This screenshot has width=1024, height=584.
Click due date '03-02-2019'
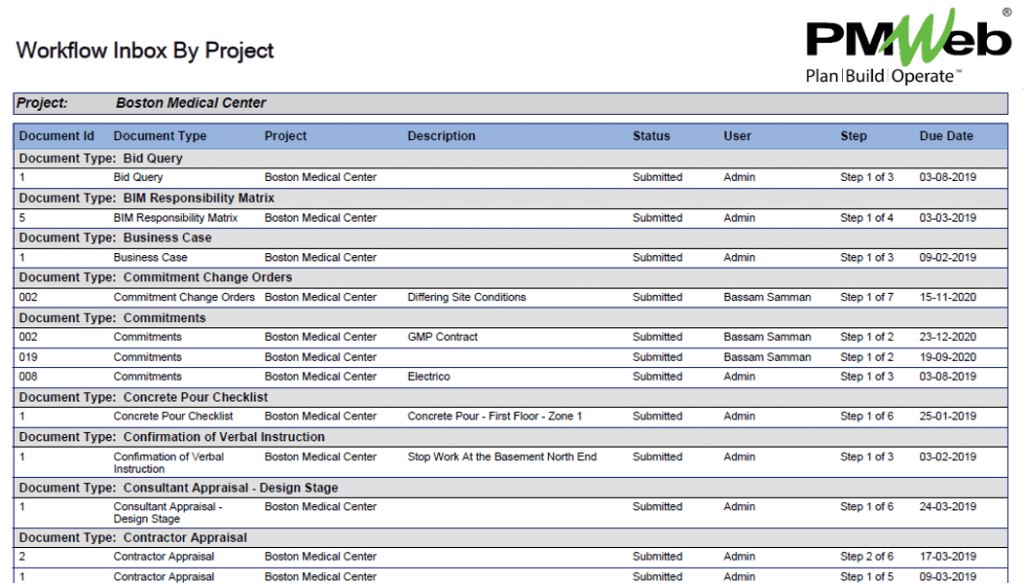point(948,457)
